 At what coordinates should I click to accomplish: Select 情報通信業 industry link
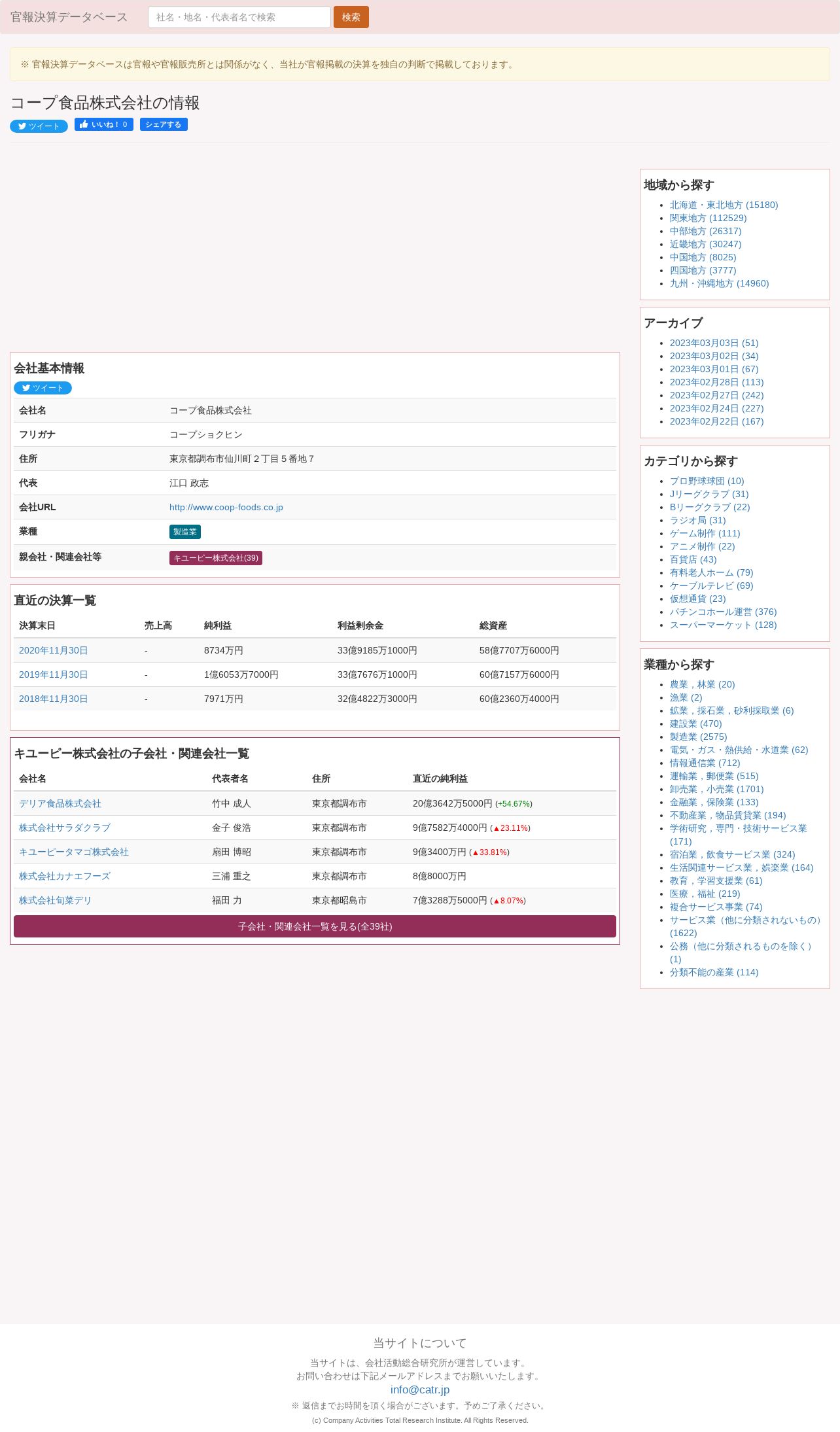[705, 763]
